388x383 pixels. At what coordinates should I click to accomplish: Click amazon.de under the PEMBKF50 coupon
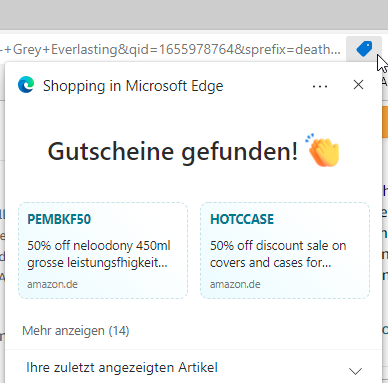(52, 284)
